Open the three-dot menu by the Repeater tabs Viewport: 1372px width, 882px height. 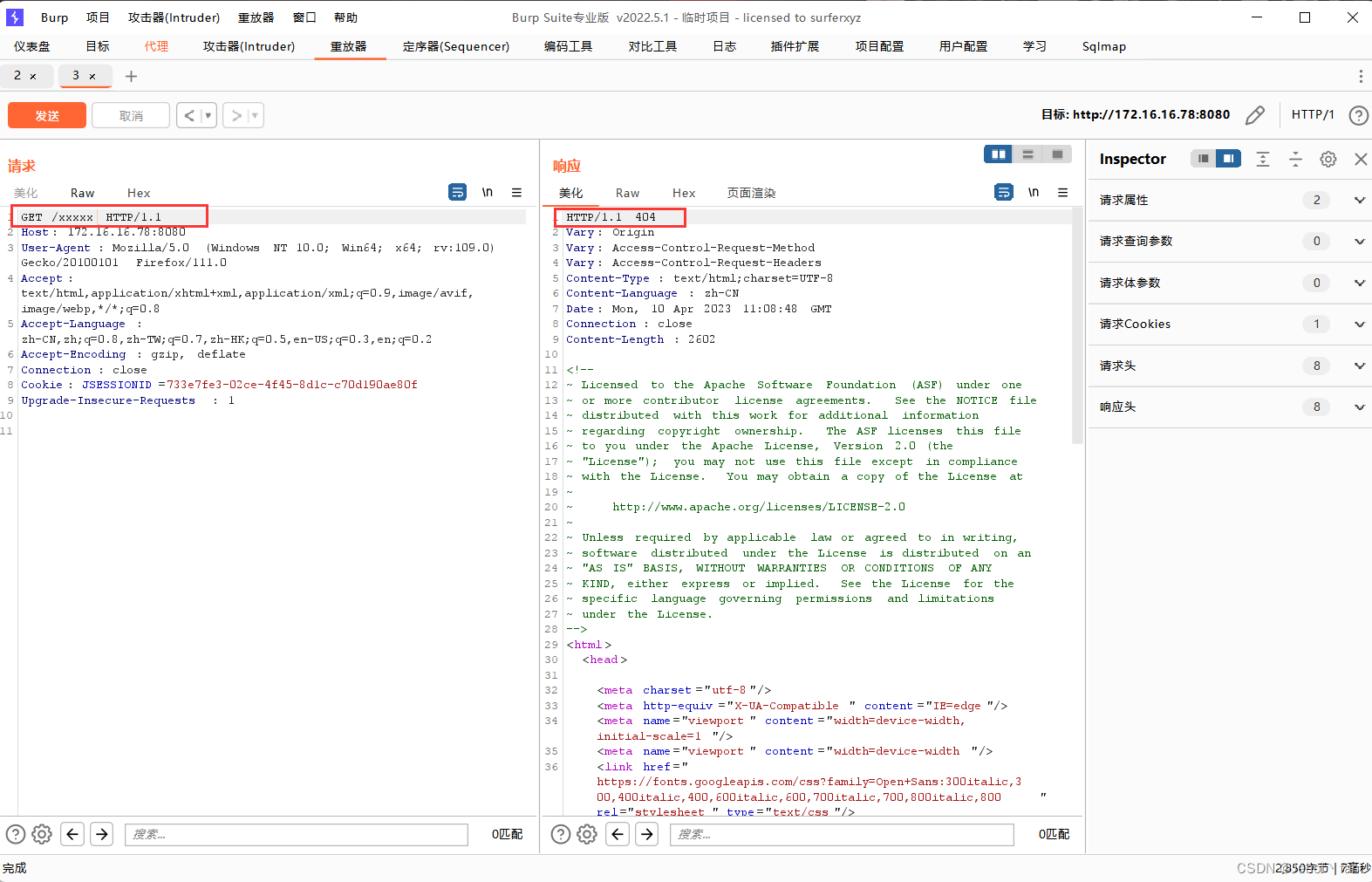pyautogui.click(x=1361, y=77)
